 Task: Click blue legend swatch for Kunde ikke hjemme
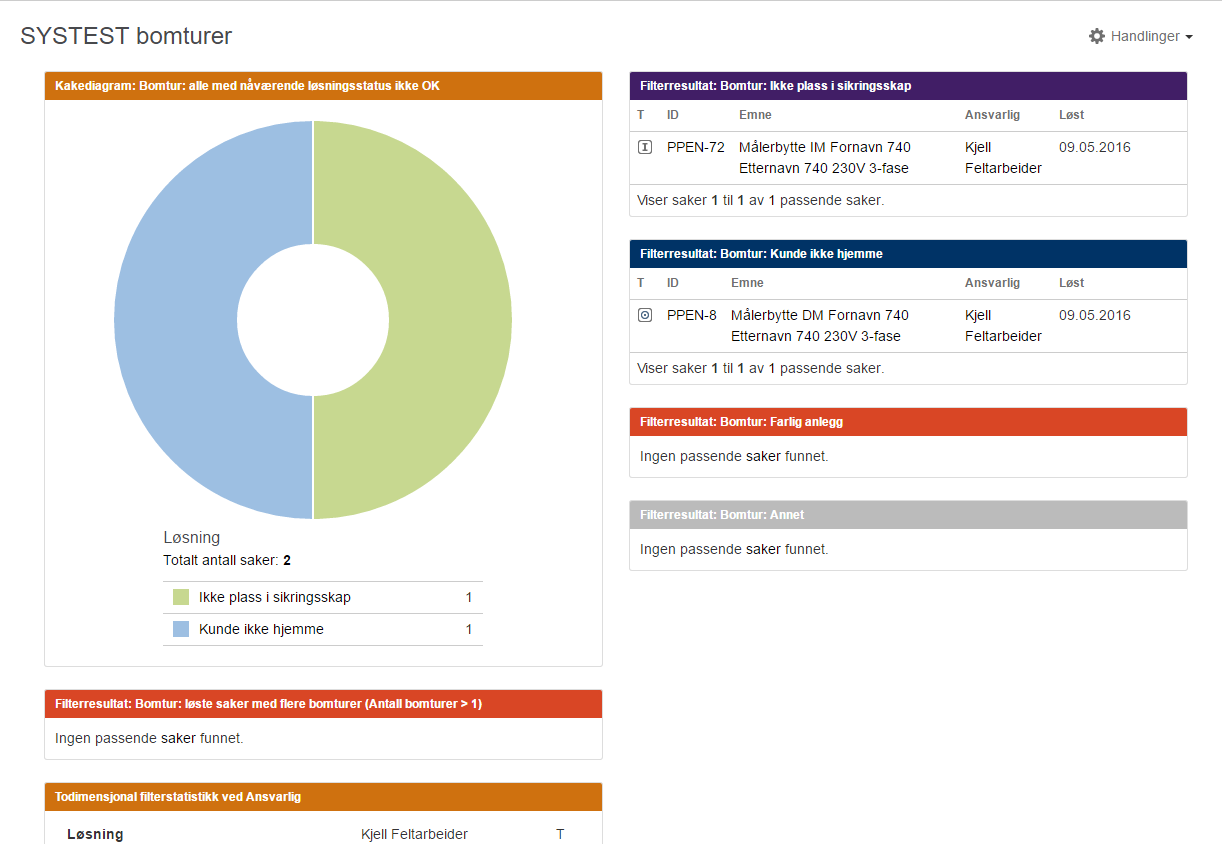tap(181, 629)
